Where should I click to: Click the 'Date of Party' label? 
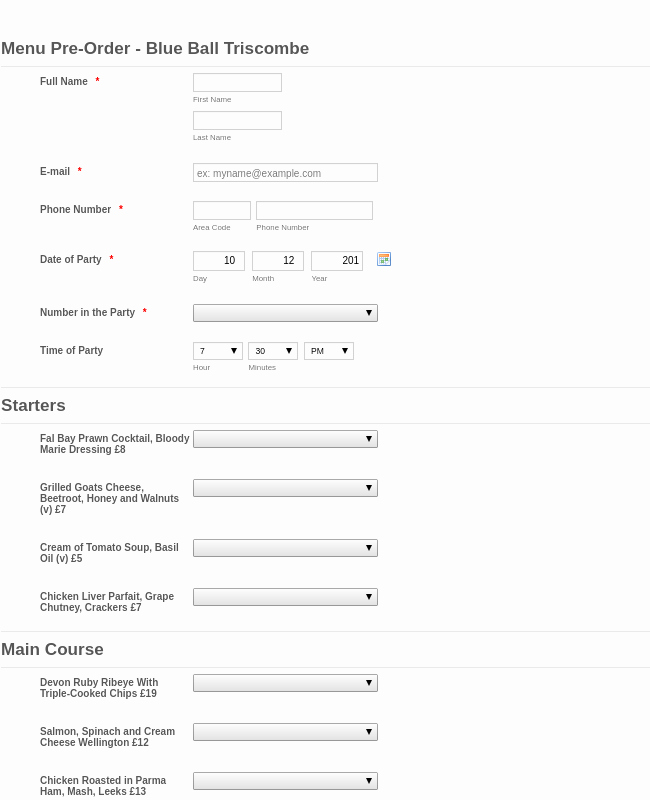tap(71, 259)
